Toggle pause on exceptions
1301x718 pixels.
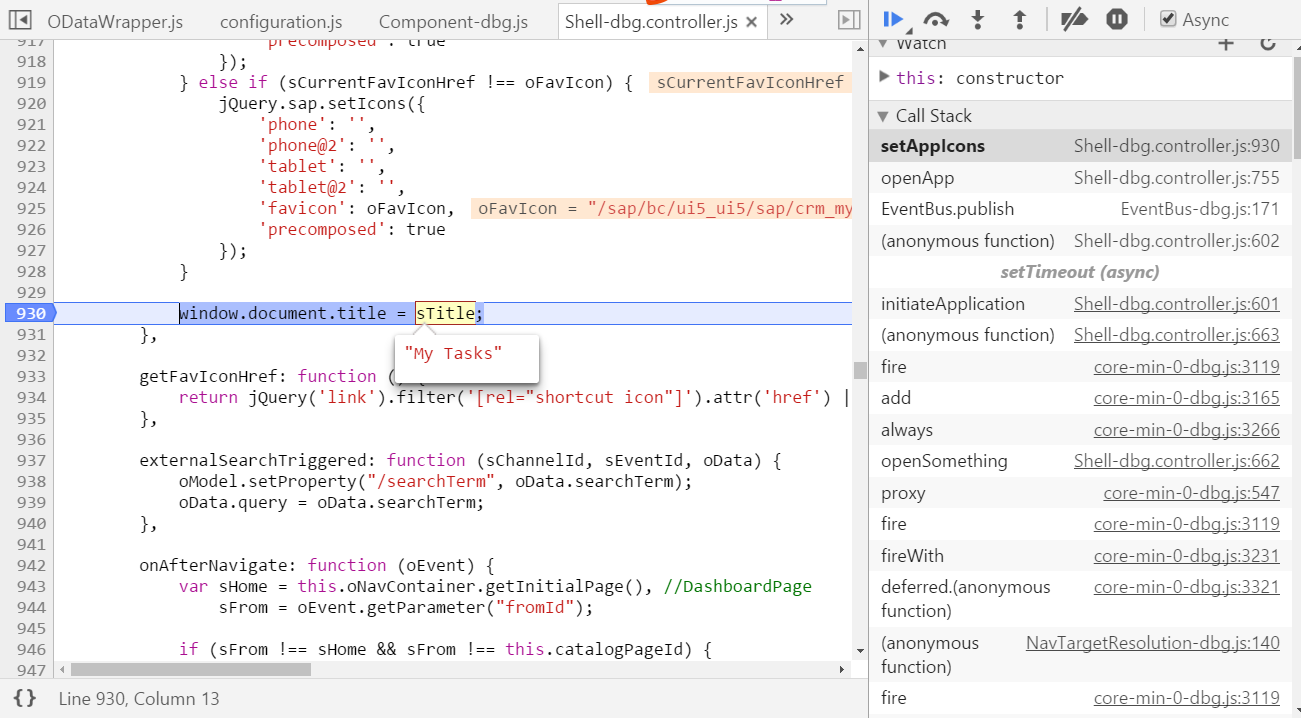[x=1117, y=19]
